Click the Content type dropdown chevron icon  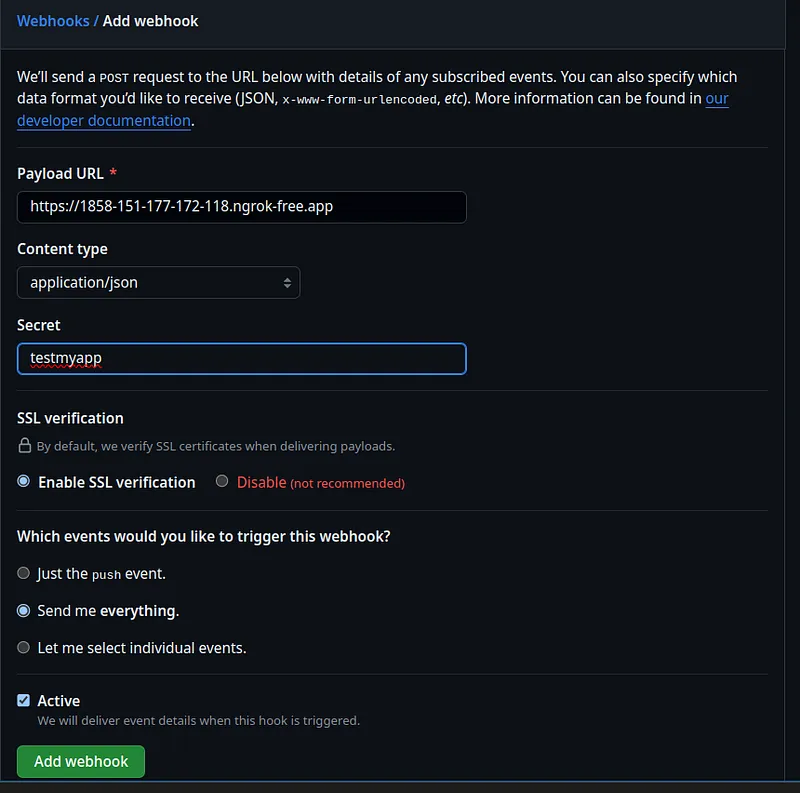click(x=288, y=282)
